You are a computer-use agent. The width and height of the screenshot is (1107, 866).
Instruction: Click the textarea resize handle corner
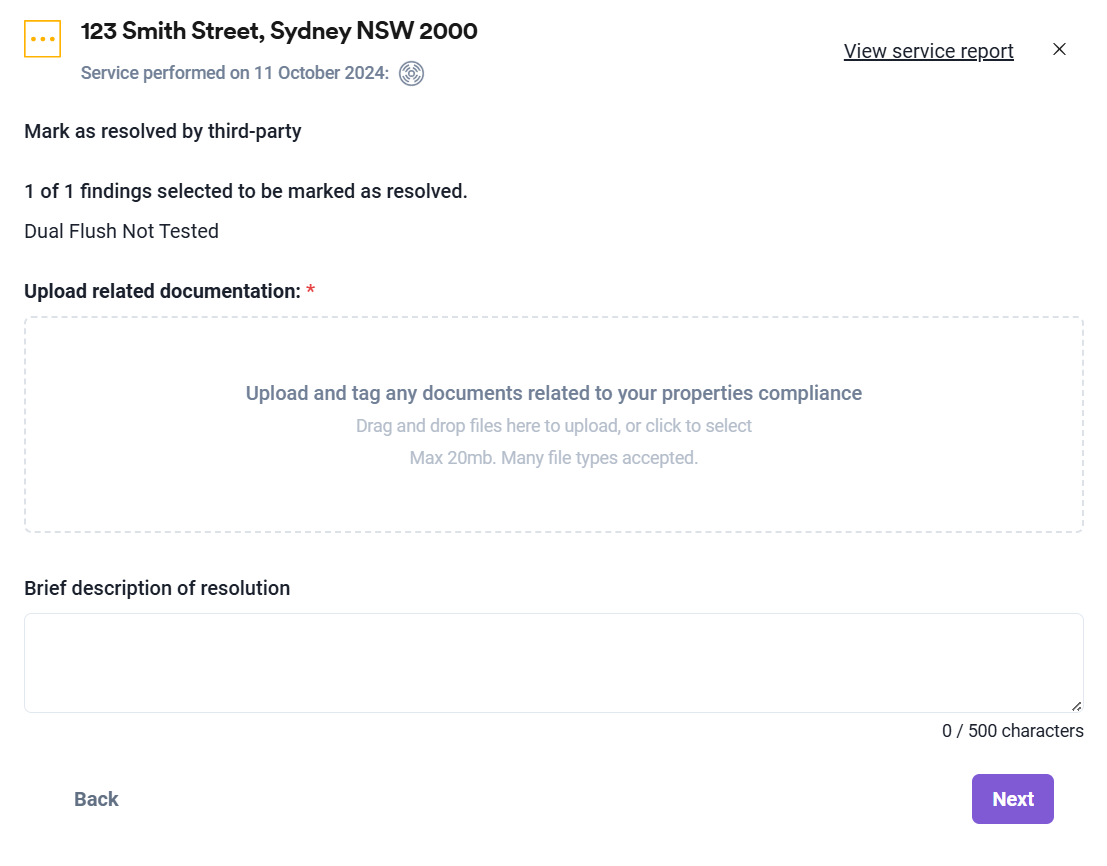pos(1076,706)
